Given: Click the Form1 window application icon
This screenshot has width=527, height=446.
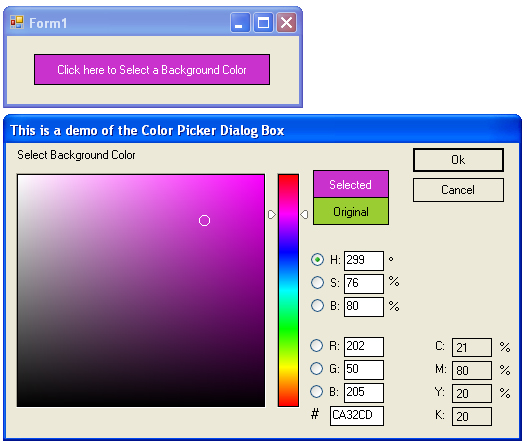Looking at the screenshot, I should tap(17, 23).
